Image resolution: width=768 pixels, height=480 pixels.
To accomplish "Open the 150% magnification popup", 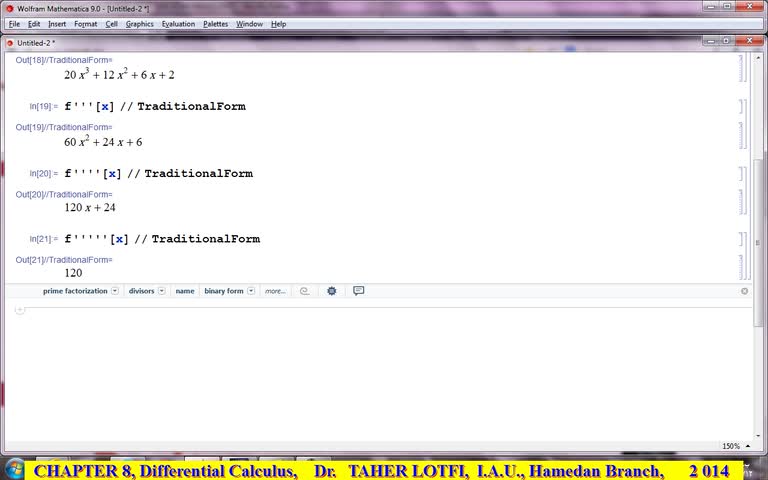I will [736, 446].
